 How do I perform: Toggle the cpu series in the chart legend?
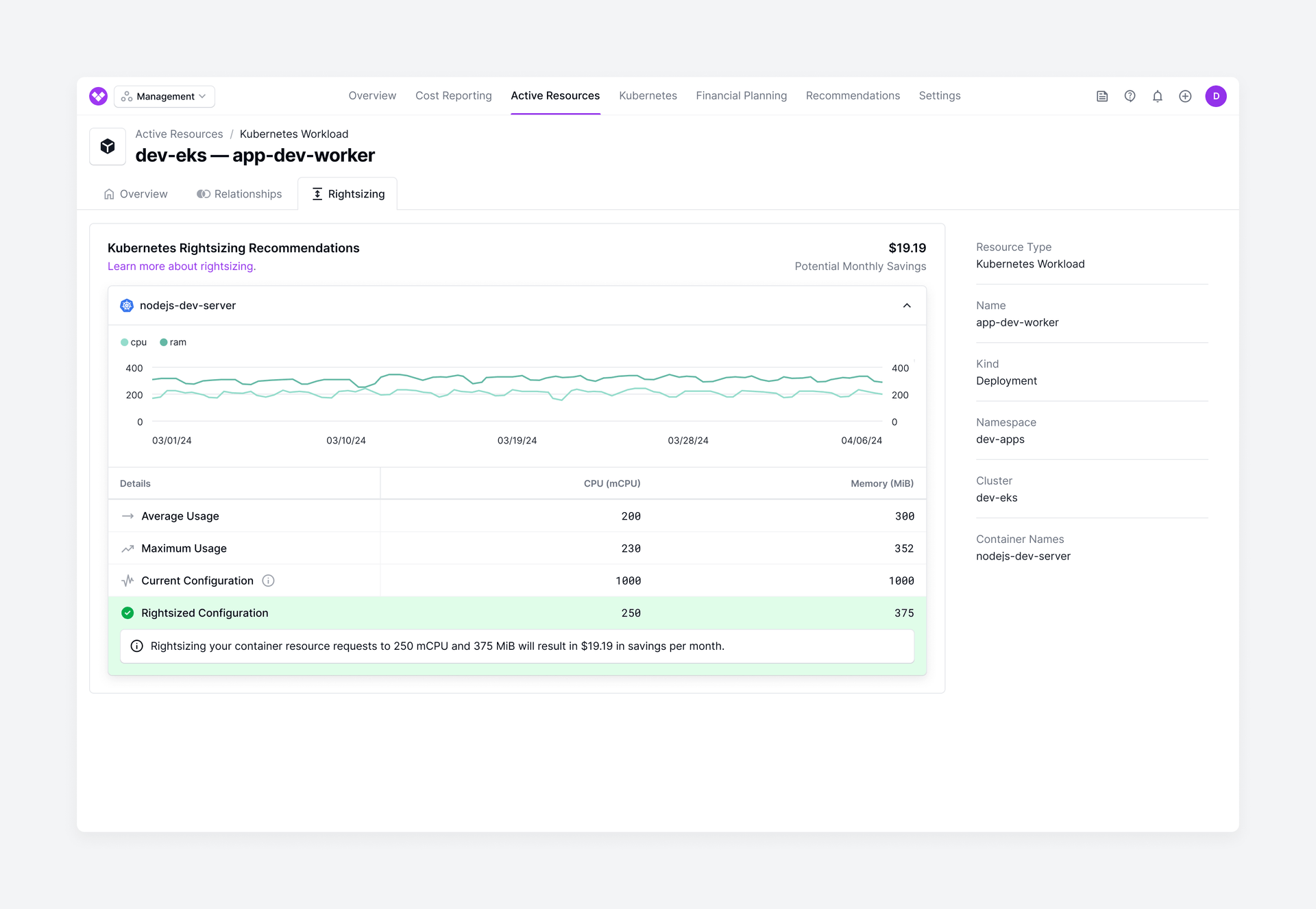click(x=133, y=342)
